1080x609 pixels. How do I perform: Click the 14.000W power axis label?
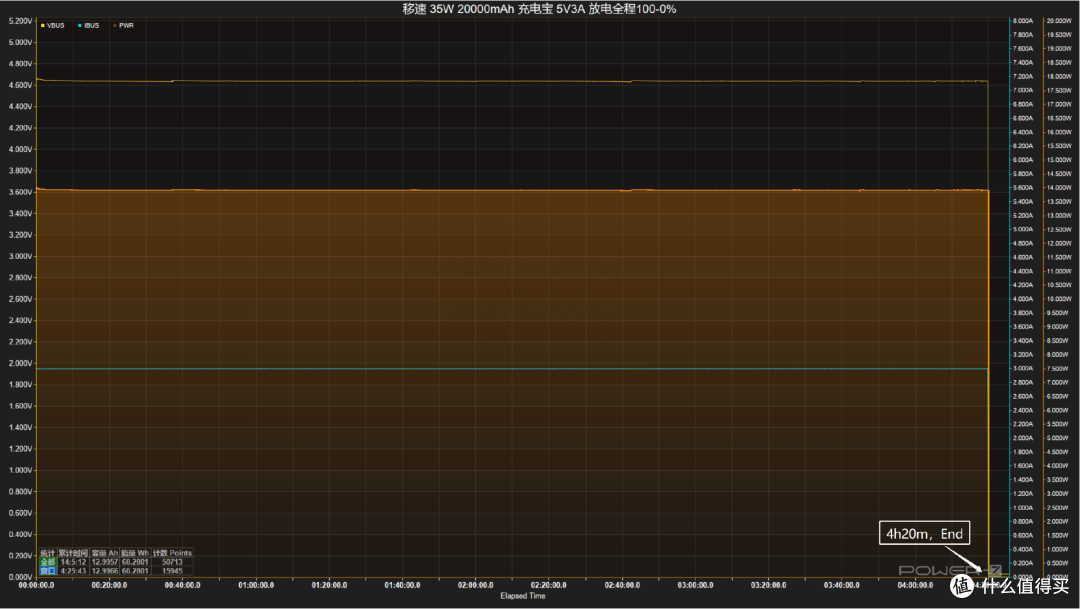[x=1059, y=187]
